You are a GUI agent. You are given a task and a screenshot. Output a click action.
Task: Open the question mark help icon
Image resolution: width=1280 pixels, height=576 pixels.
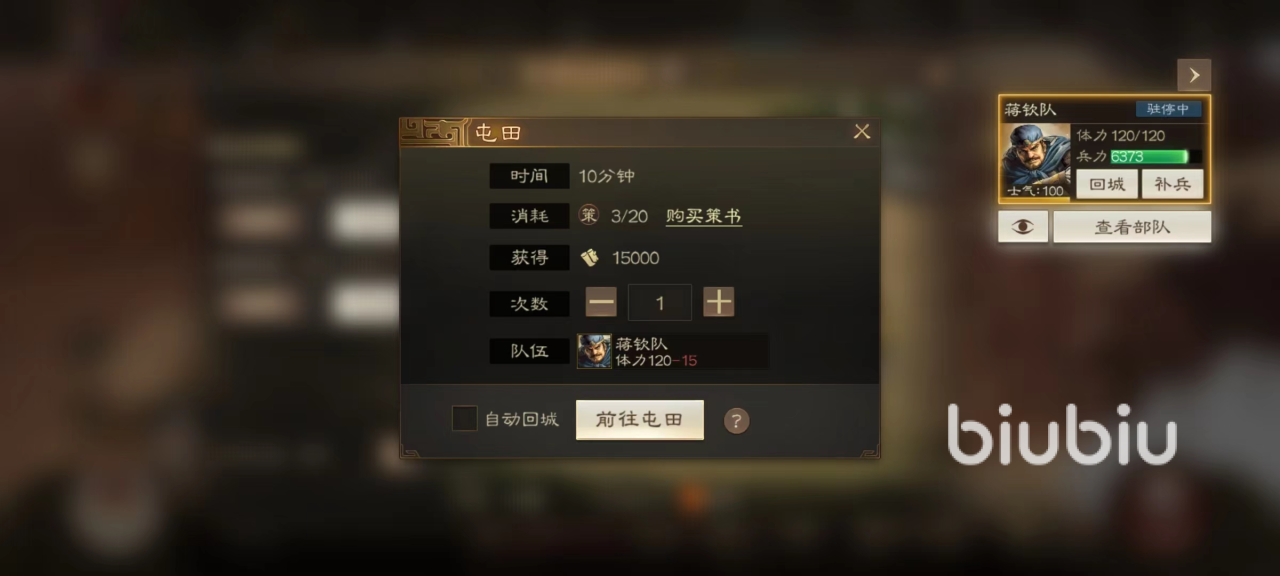pos(736,421)
